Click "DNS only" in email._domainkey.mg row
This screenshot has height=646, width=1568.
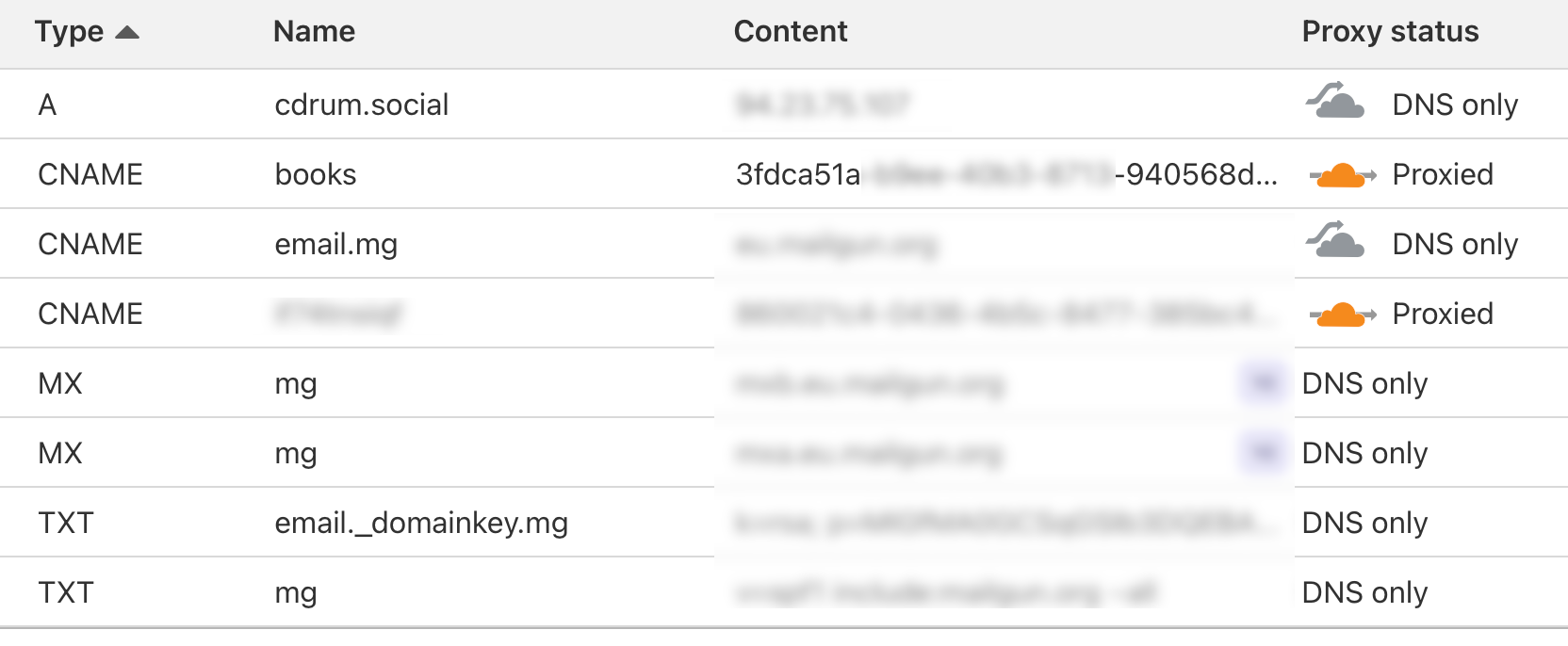click(x=1364, y=523)
